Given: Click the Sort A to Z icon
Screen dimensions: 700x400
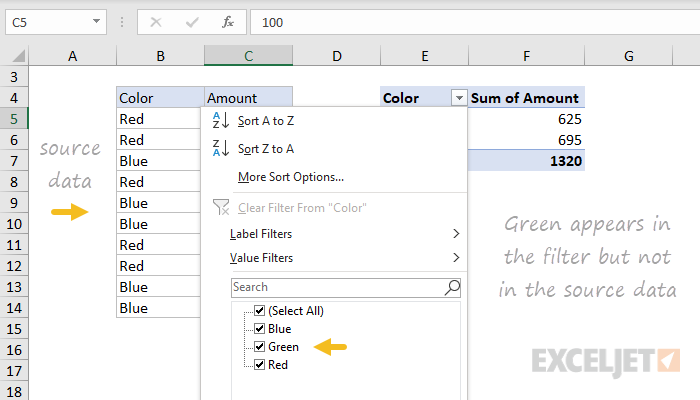Looking at the screenshot, I should coord(220,121).
